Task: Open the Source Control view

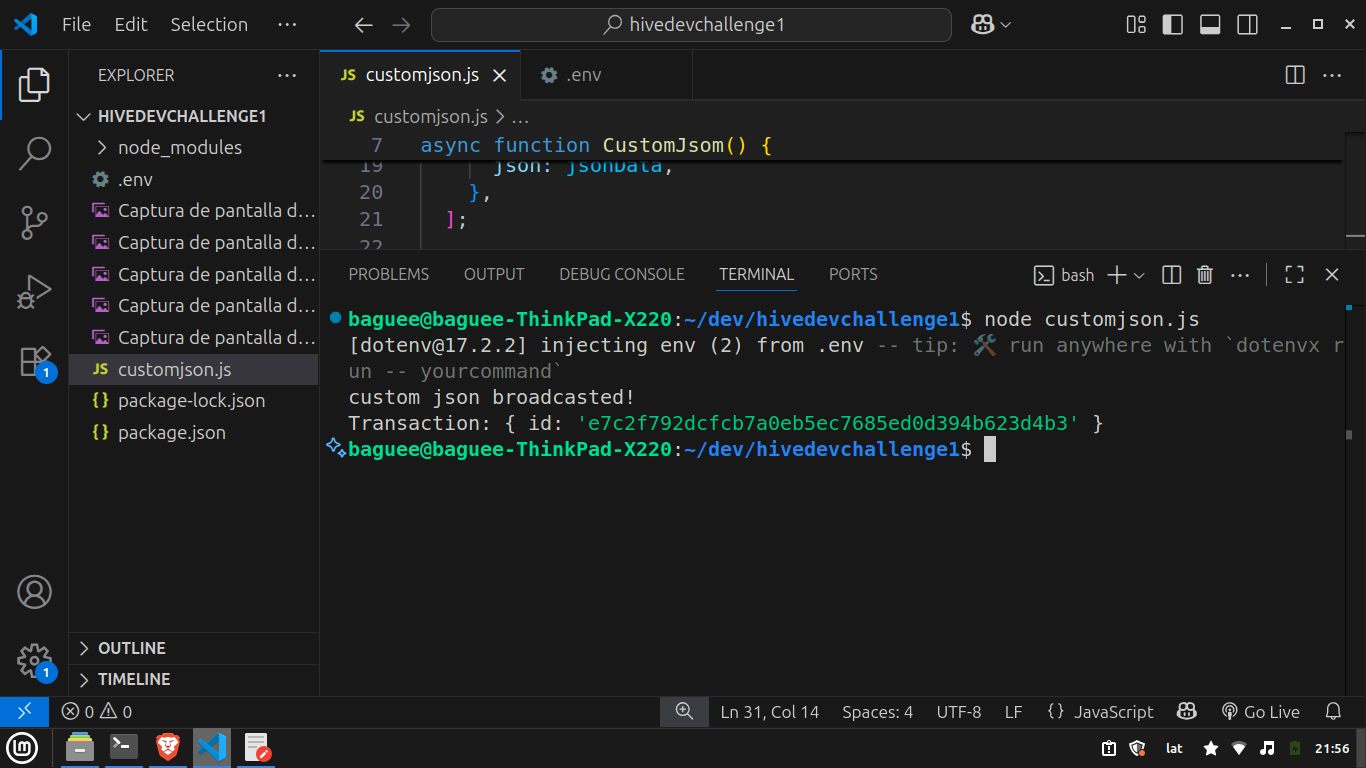Action: coord(34,223)
